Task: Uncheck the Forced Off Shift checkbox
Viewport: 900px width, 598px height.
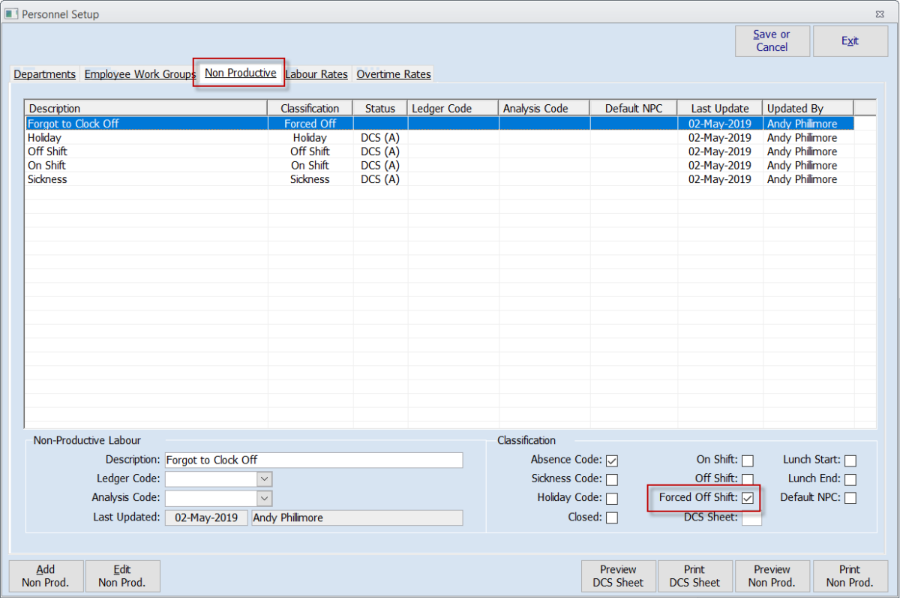Action: pyautogui.click(x=747, y=498)
